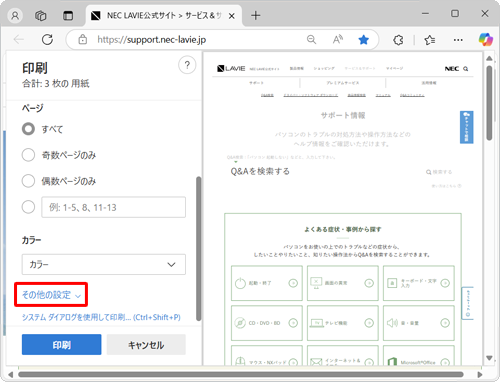Click the zoom magnifier icon in the address bar
Image resolution: width=500 pixels, height=382 pixels.
pos(311,40)
